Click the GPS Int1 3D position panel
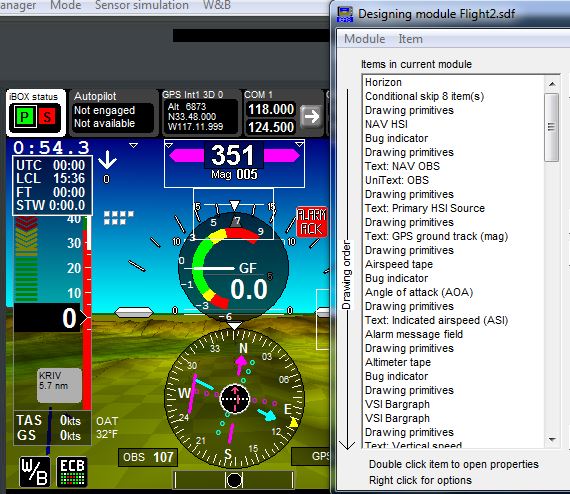Screen dimensions: 570x494 (x=200, y=112)
